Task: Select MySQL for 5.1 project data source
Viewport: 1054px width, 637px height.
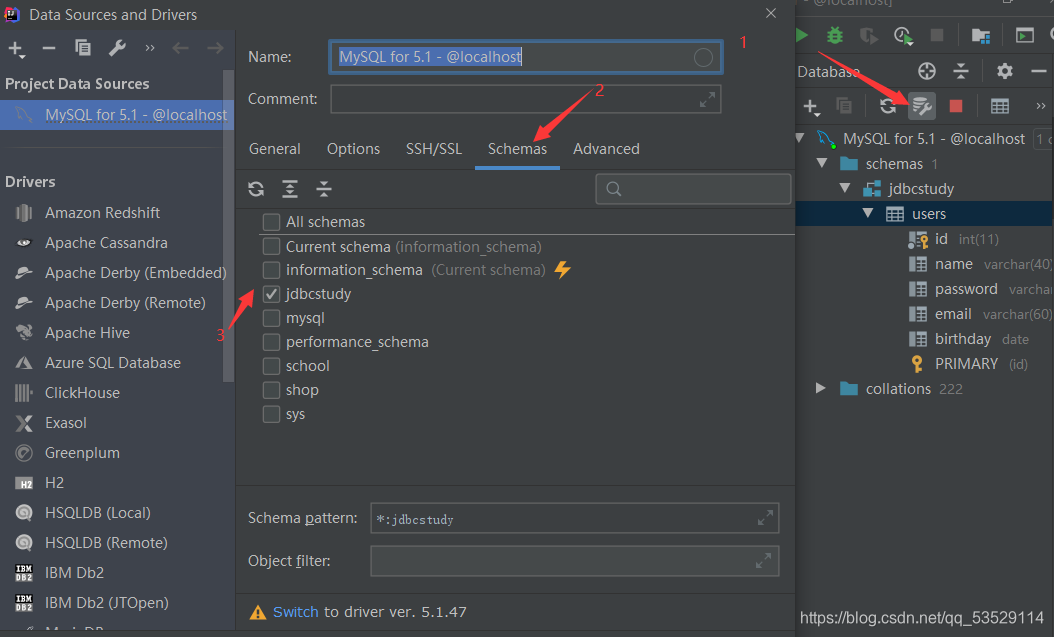Action: tap(117, 115)
